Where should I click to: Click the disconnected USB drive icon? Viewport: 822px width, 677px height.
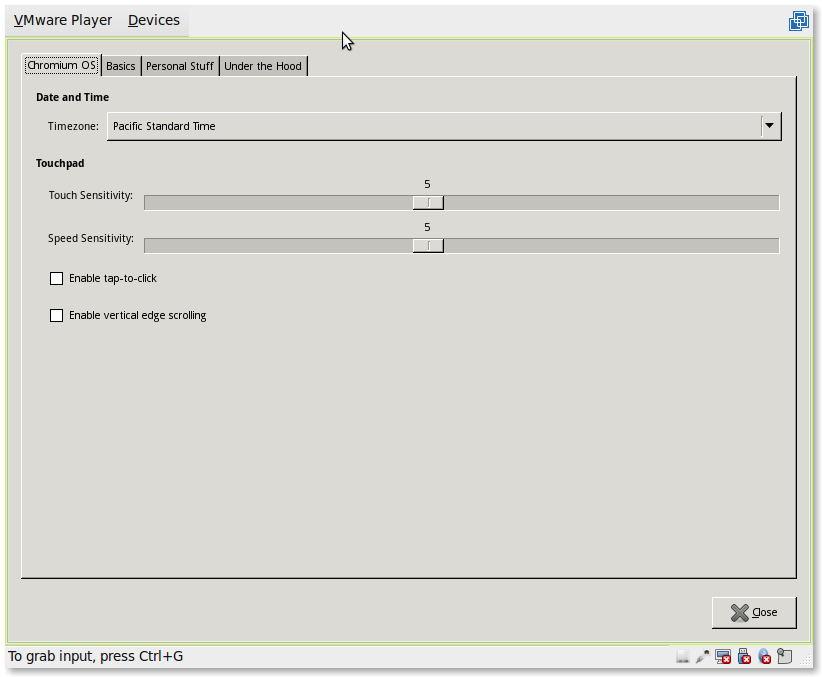tap(744, 657)
